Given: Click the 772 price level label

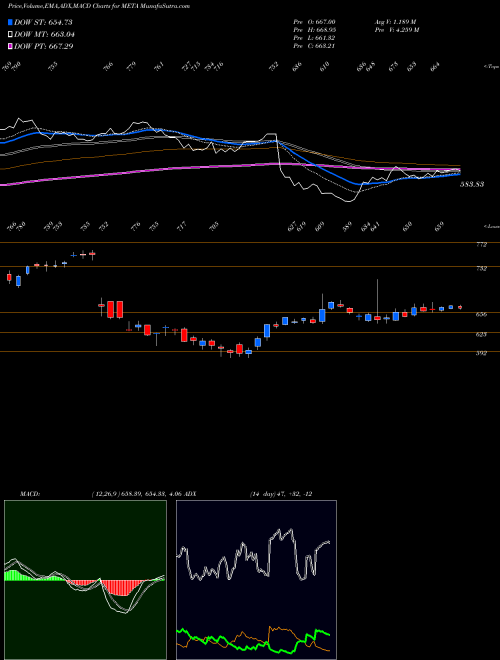Looking at the screenshot, I should point(481,245).
